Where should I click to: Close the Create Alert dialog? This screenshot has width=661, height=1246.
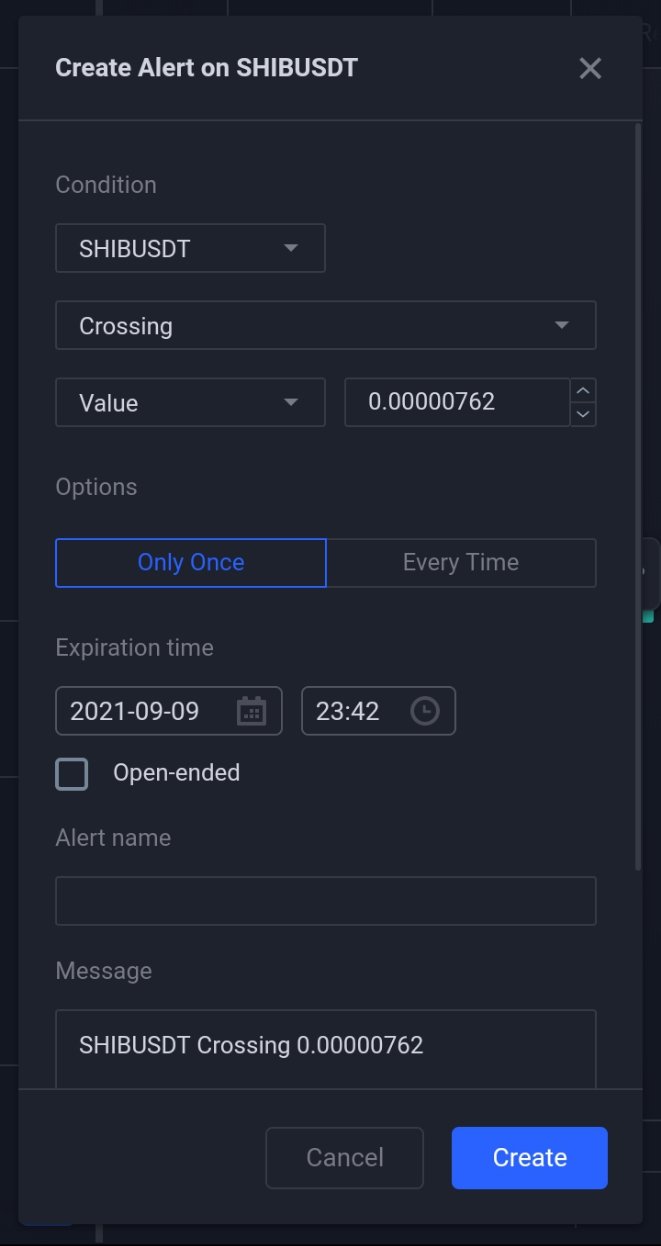[590, 68]
